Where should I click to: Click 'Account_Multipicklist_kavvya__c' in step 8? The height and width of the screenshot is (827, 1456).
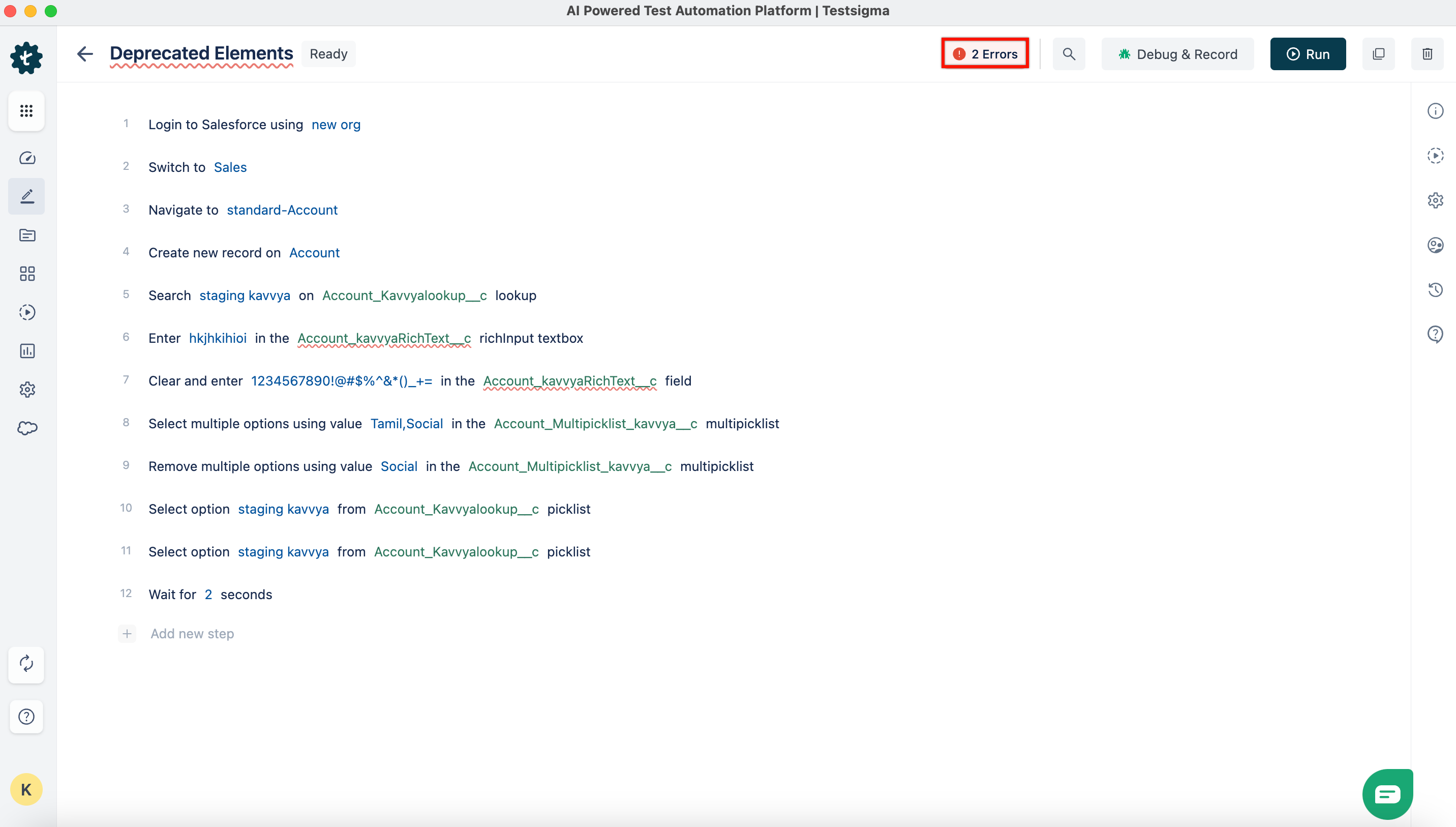click(595, 424)
